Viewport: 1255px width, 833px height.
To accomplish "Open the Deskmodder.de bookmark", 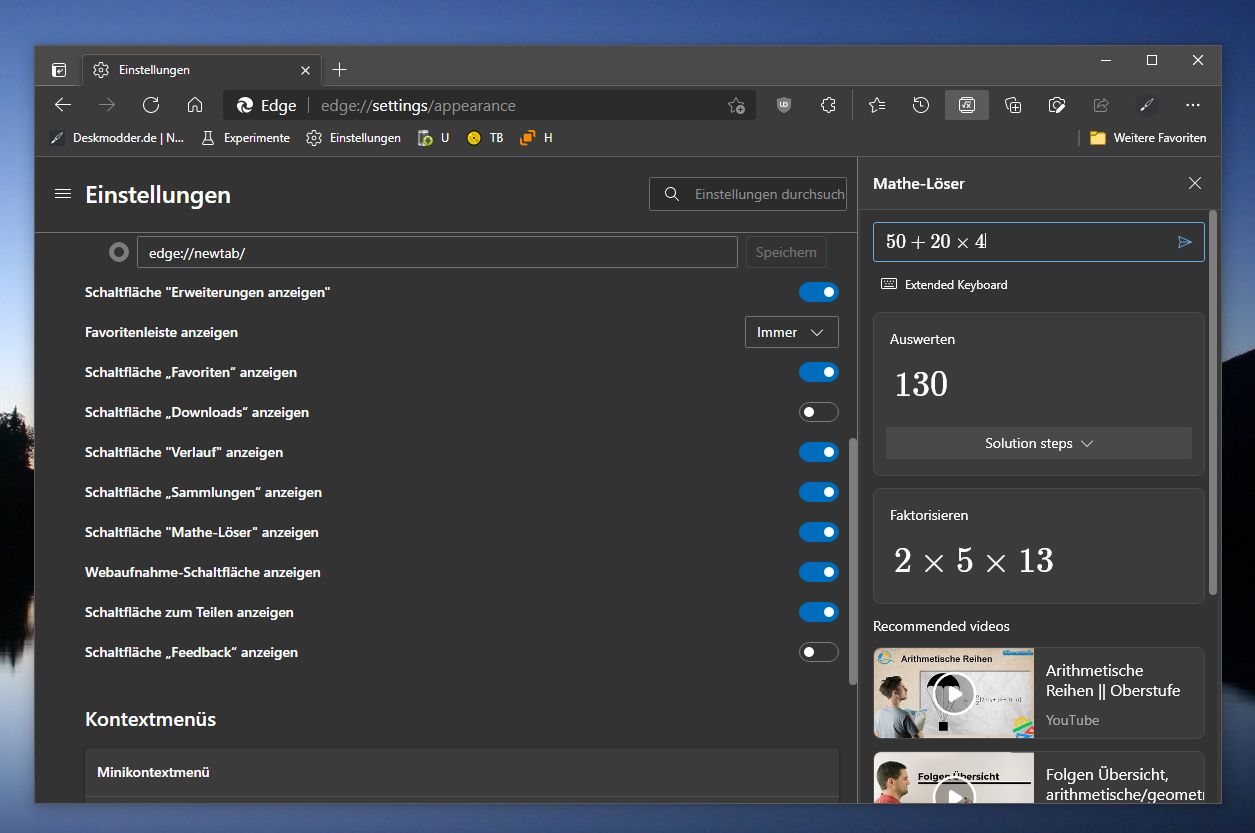I will (117, 138).
